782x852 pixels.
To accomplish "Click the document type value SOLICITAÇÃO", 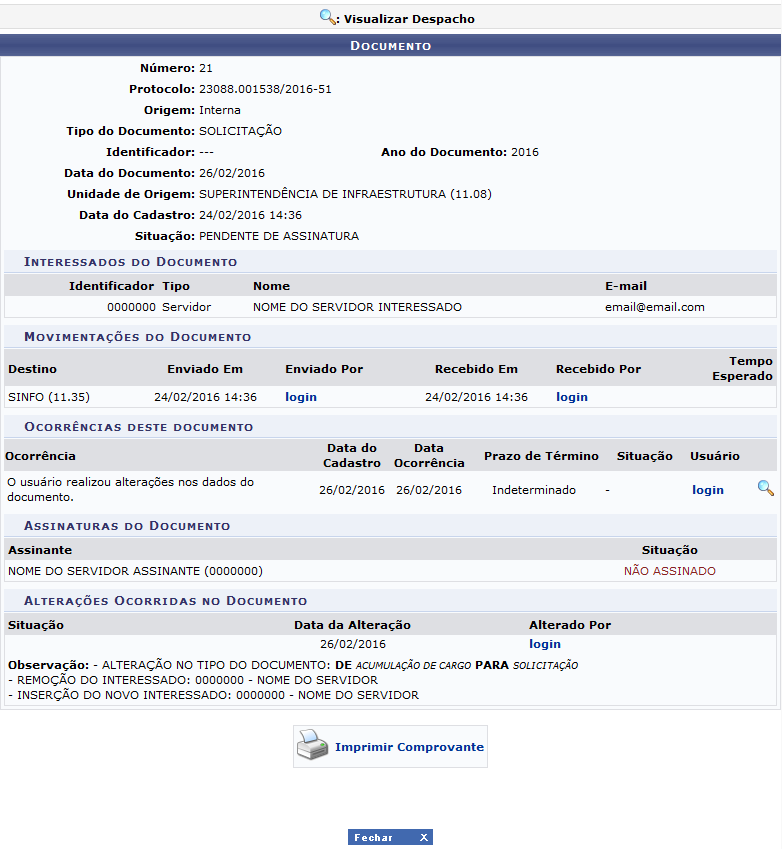I will (240, 131).
